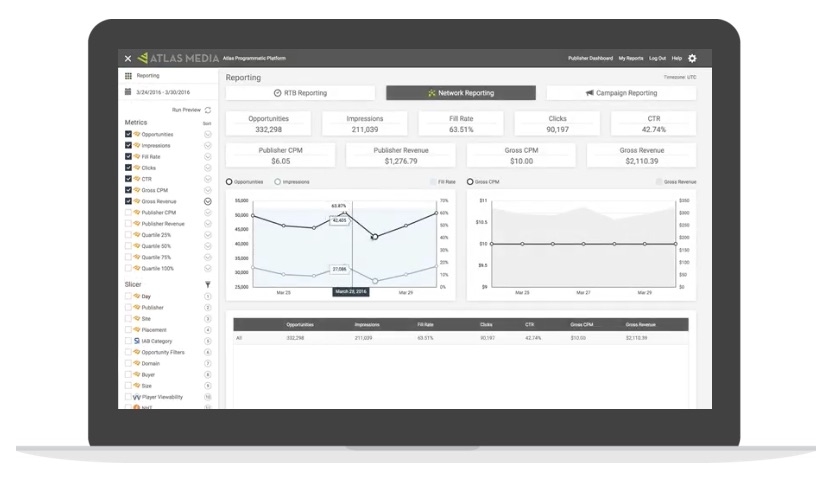Open the 3/24/2016 - 3/30/2016 date range picker
Screen dimensions: 838x480
pos(162,92)
